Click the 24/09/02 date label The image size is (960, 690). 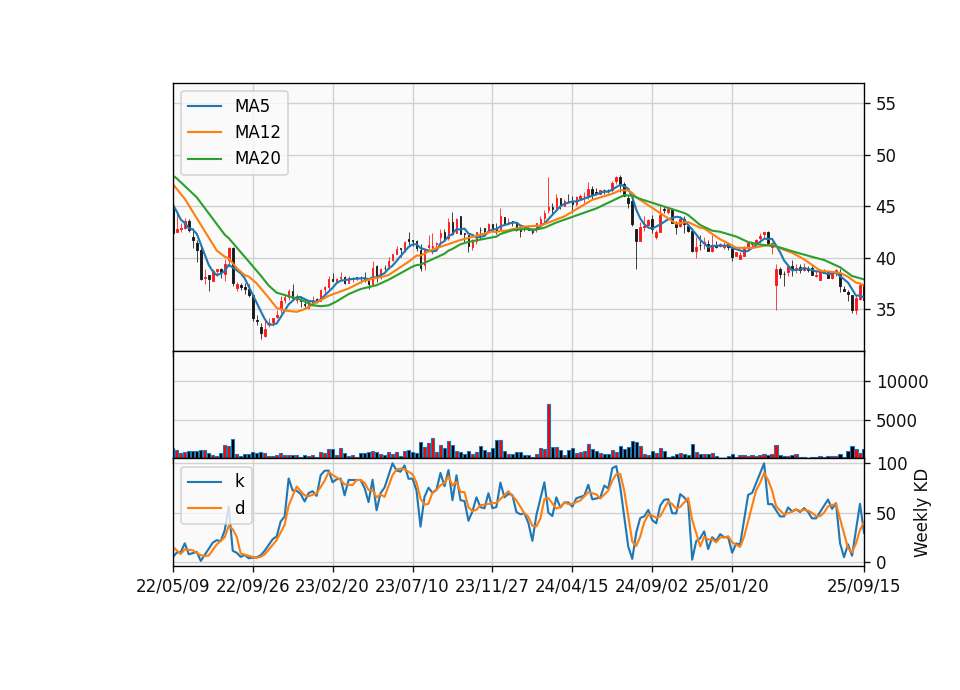pos(651,586)
